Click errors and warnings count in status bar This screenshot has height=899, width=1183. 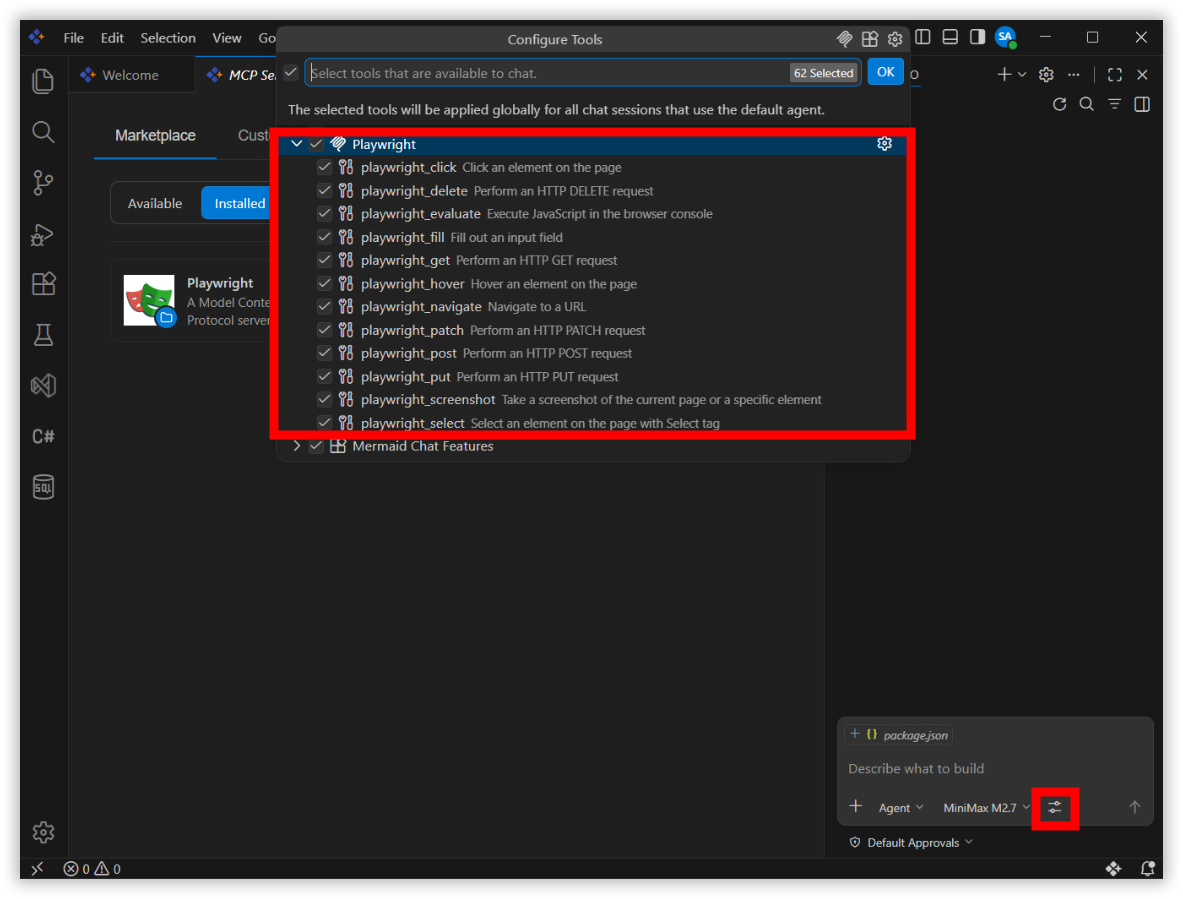[92, 869]
